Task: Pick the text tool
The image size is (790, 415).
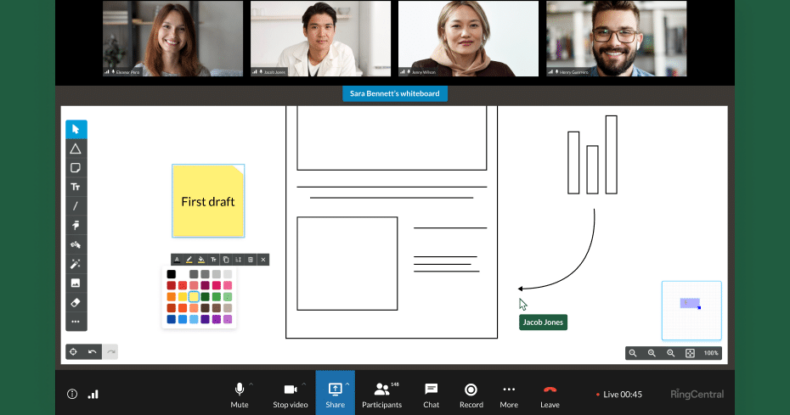Action: coord(76,187)
